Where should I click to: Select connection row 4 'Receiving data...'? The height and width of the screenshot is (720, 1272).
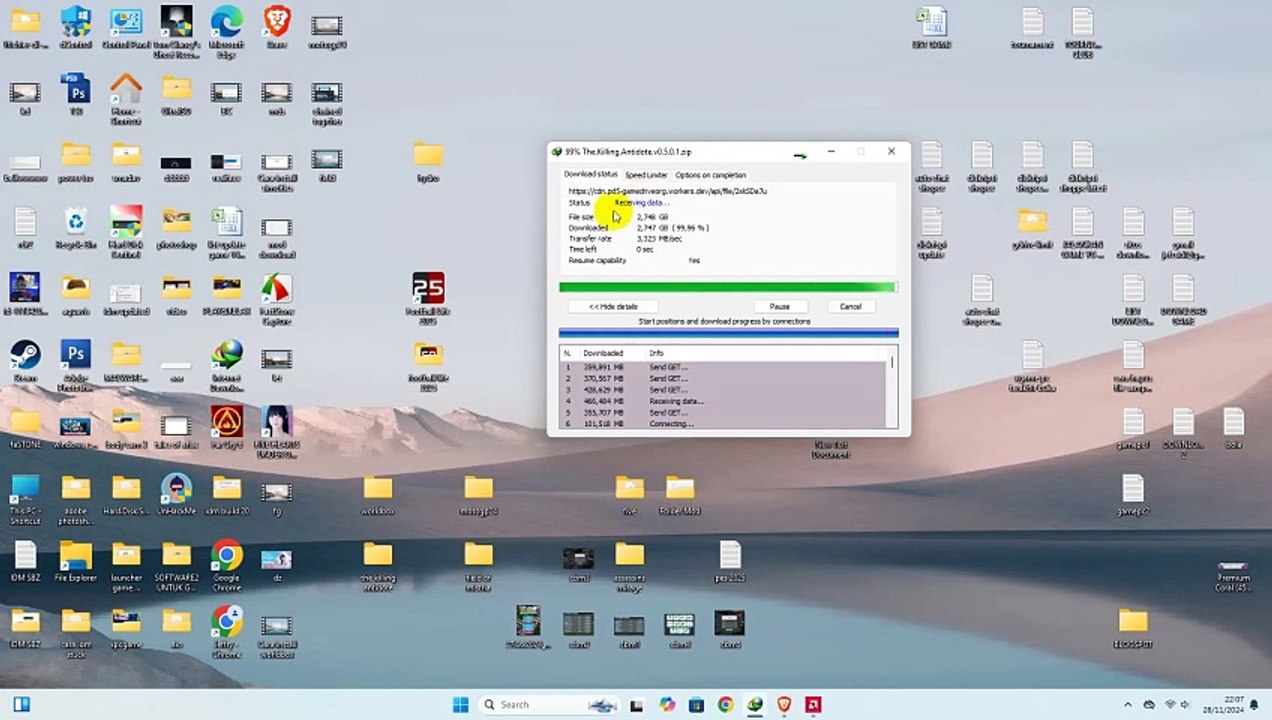pos(723,401)
